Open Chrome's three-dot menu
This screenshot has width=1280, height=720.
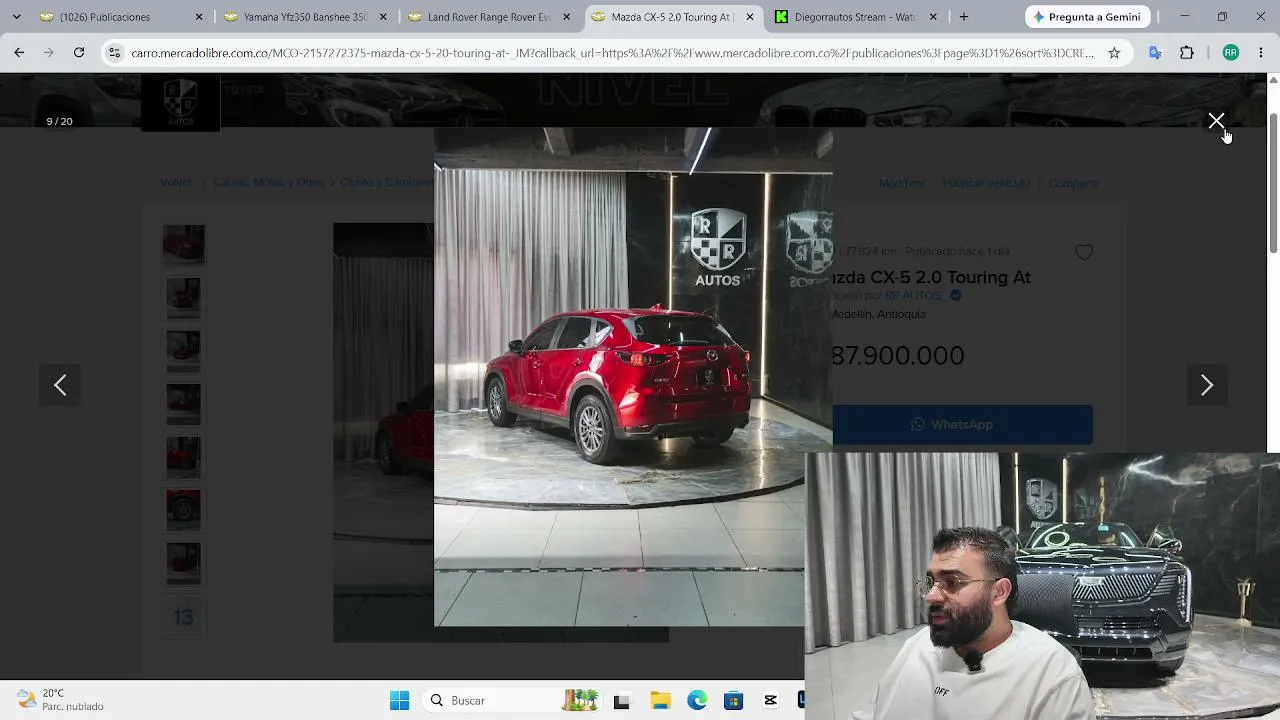coord(1260,53)
